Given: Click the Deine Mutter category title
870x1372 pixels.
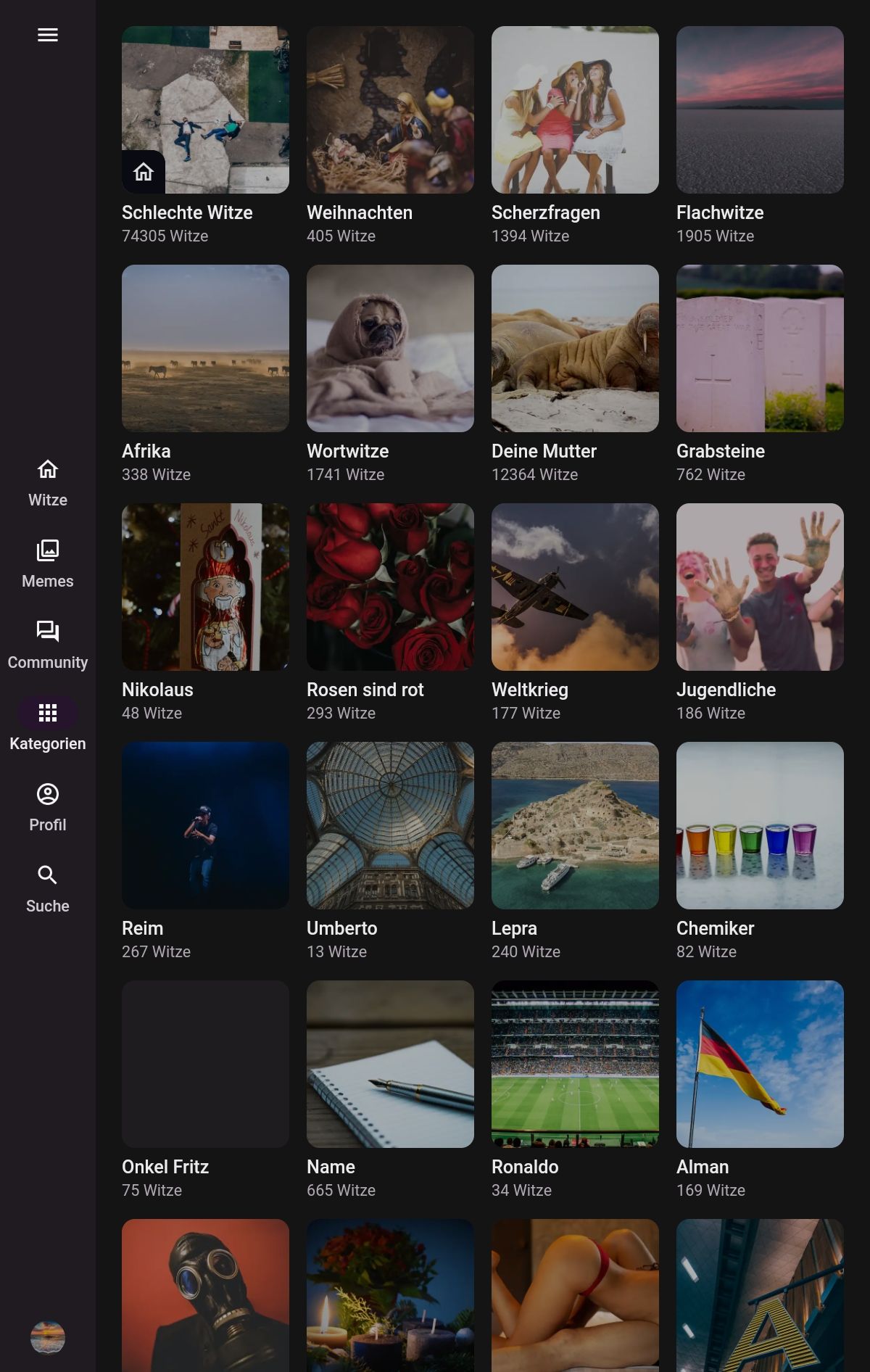Looking at the screenshot, I should click(544, 451).
